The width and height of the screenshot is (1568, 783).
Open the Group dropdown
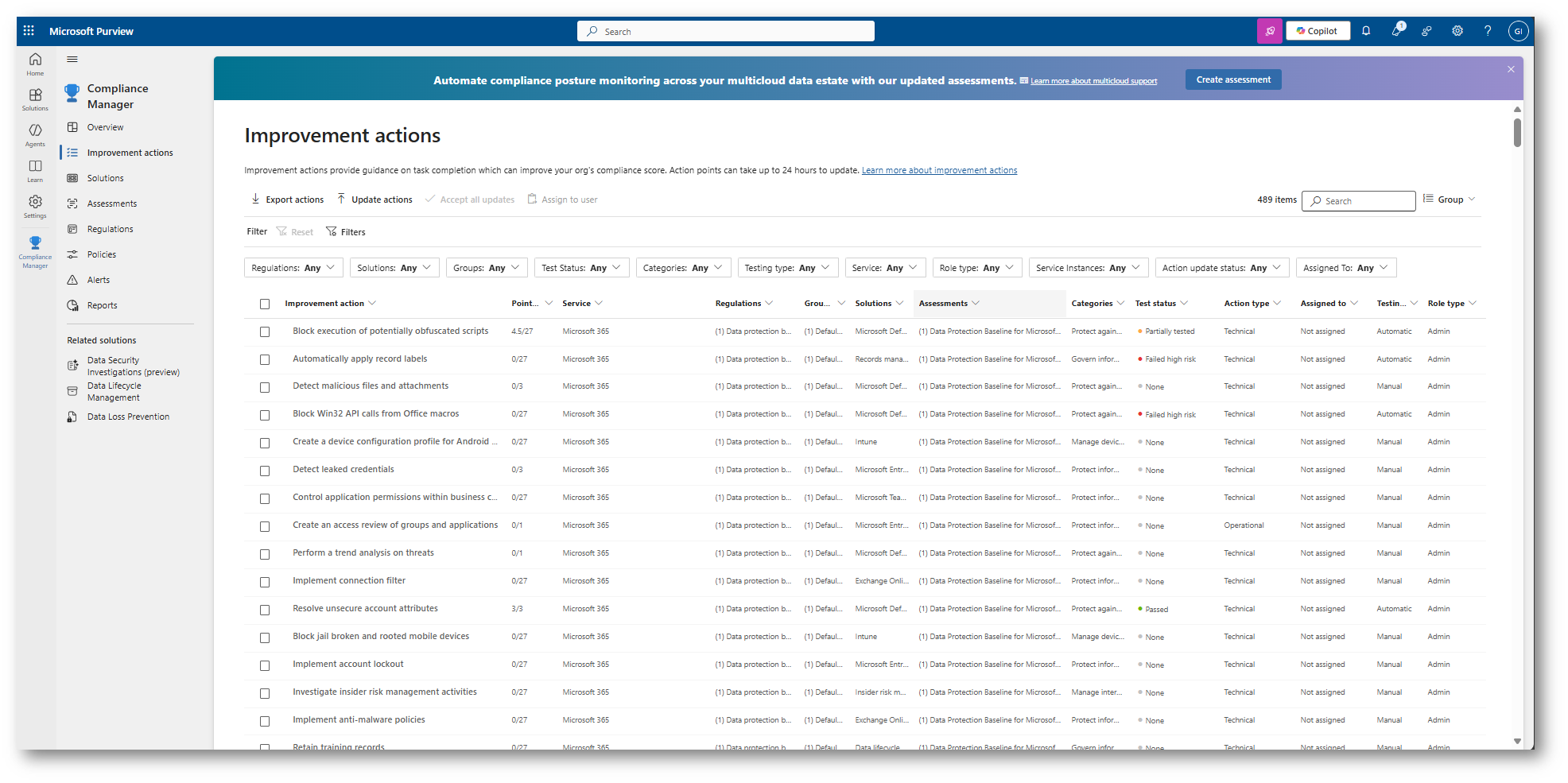(1450, 200)
